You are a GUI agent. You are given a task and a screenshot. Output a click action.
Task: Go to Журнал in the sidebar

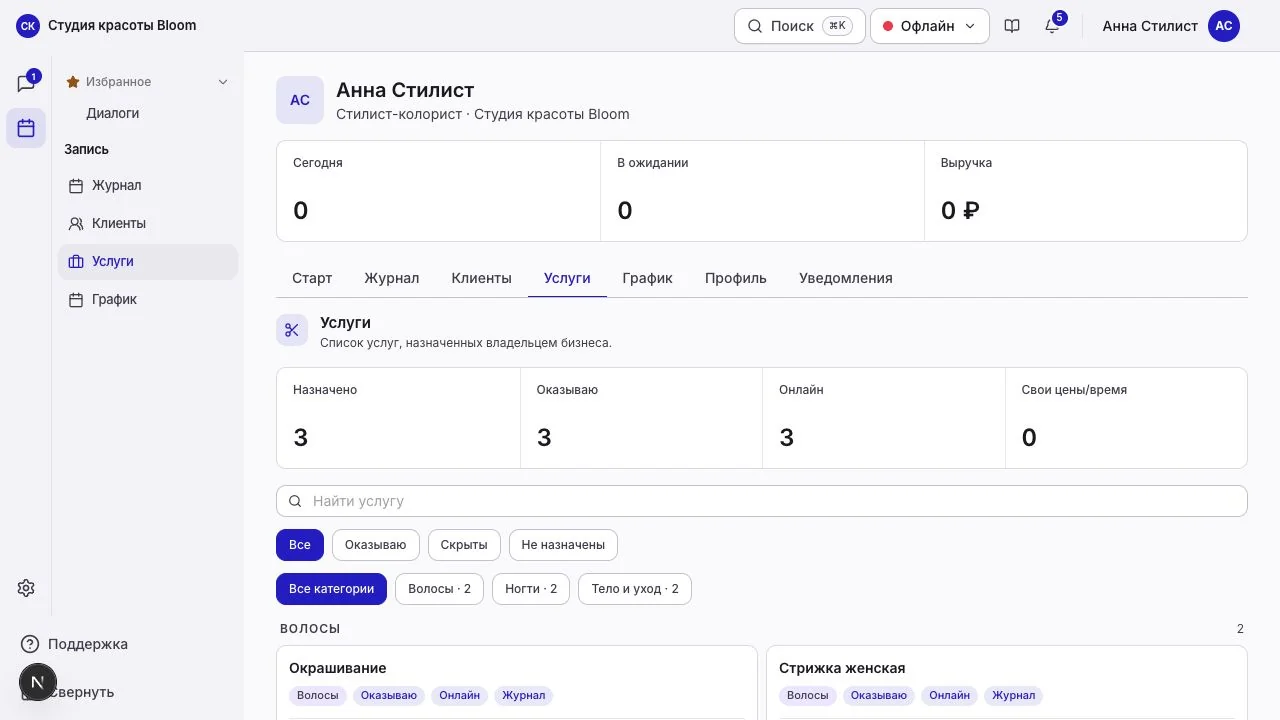click(x=148, y=185)
